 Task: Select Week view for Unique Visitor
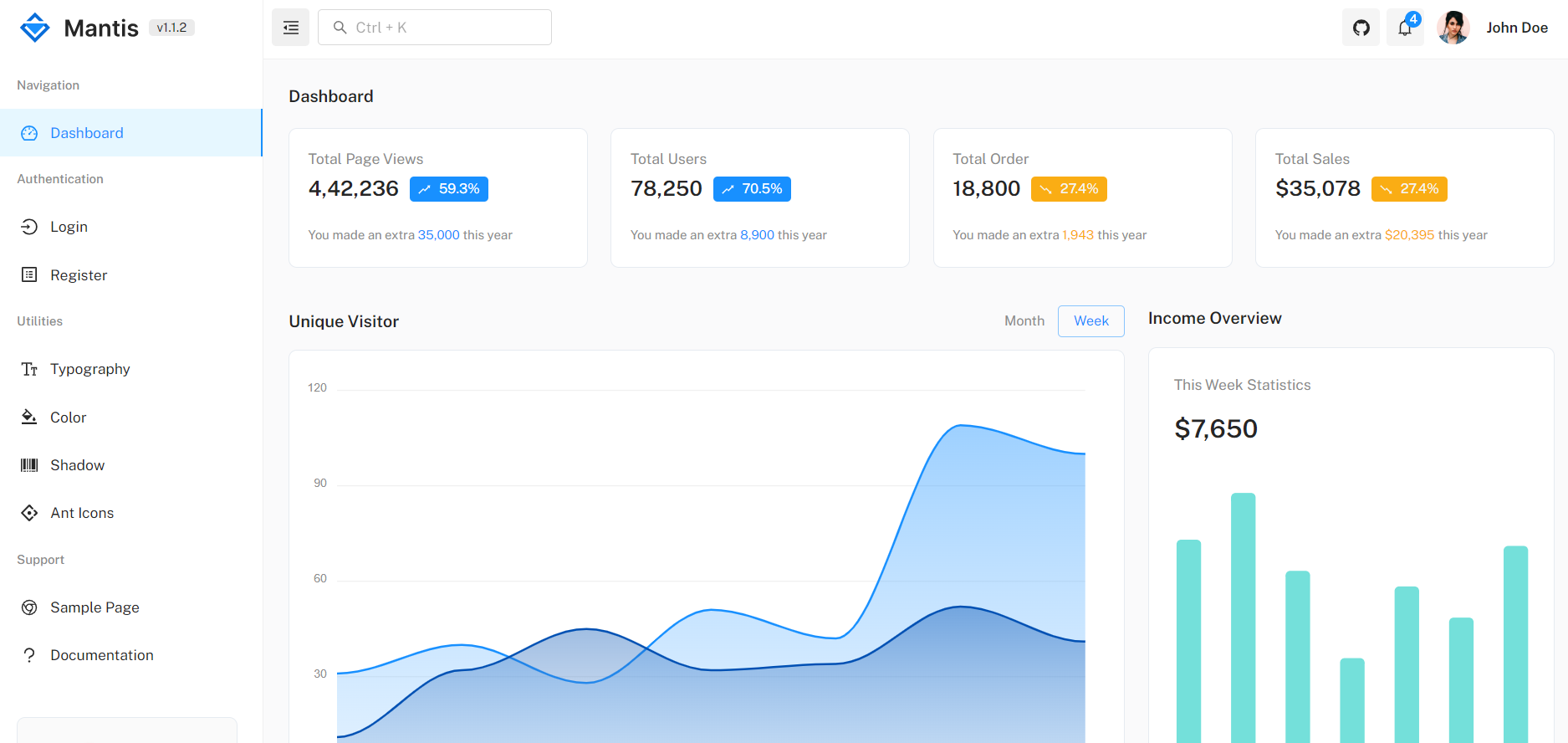(x=1091, y=321)
